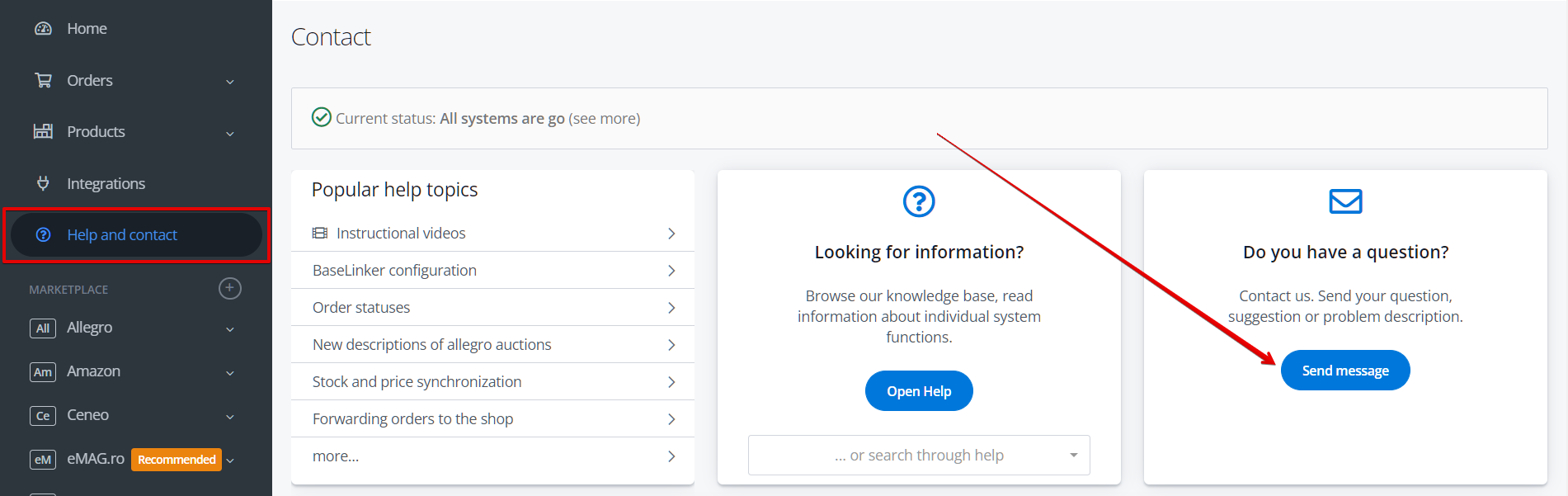The width and height of the screenshot is (1568, 496).
Task: Click the blue envelope icon
Action: coord(1345,201)
